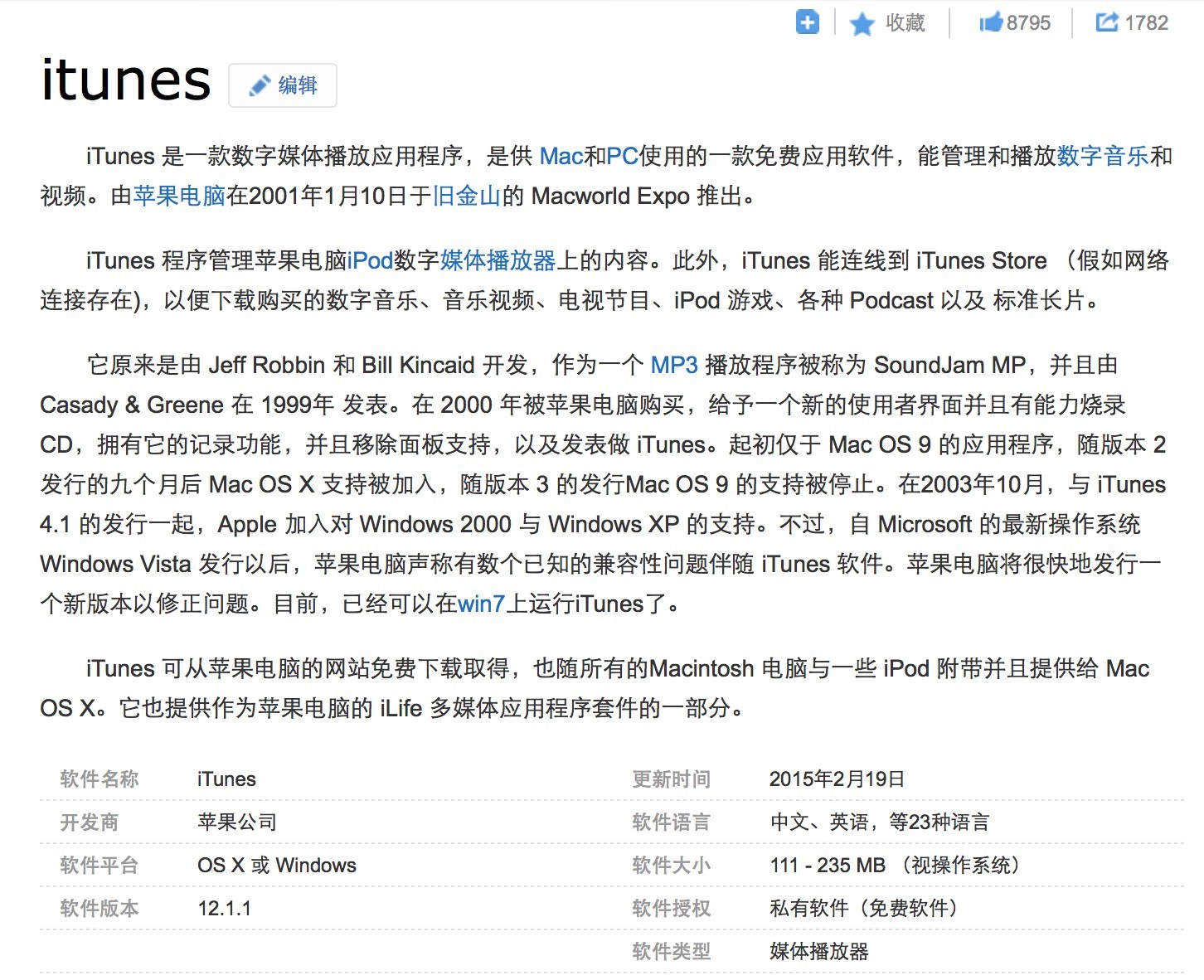Viewport: 1204px width, 980px height.
Task: Click the share arrow icon
Action: pos(1107,22)
